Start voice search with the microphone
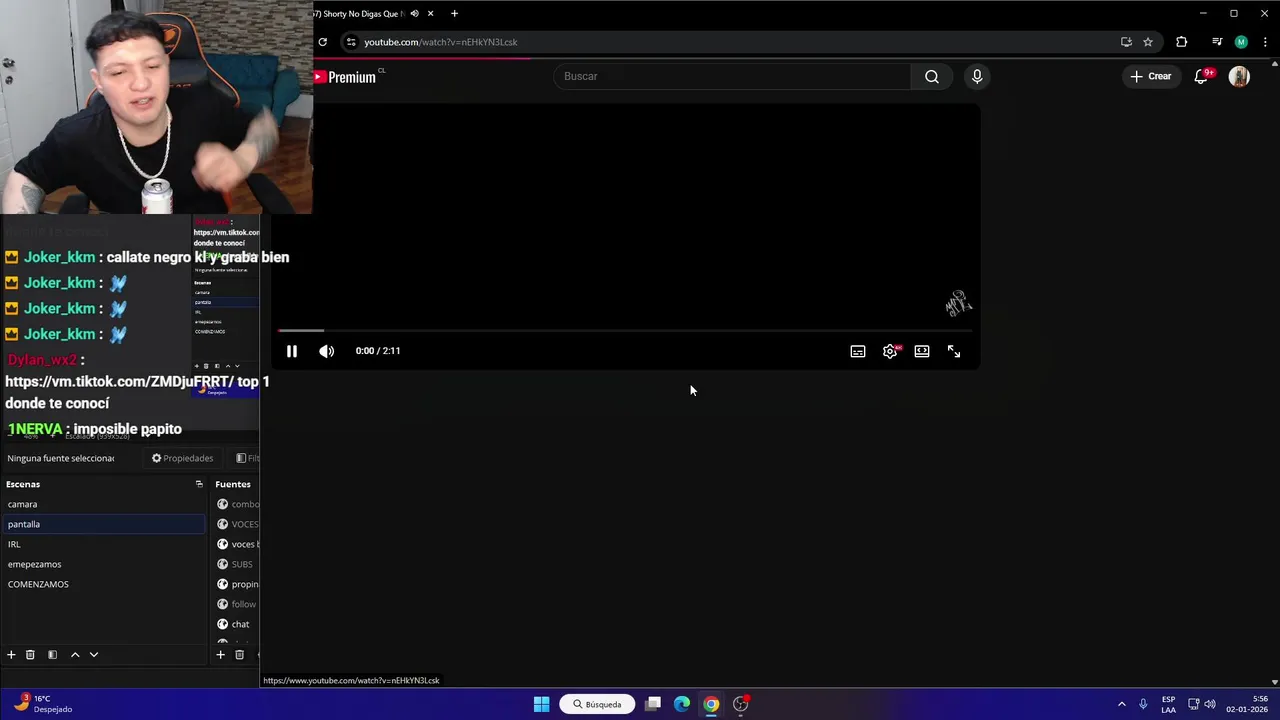Viewport: 1280px width, 720px height. [x=977, y=76]
